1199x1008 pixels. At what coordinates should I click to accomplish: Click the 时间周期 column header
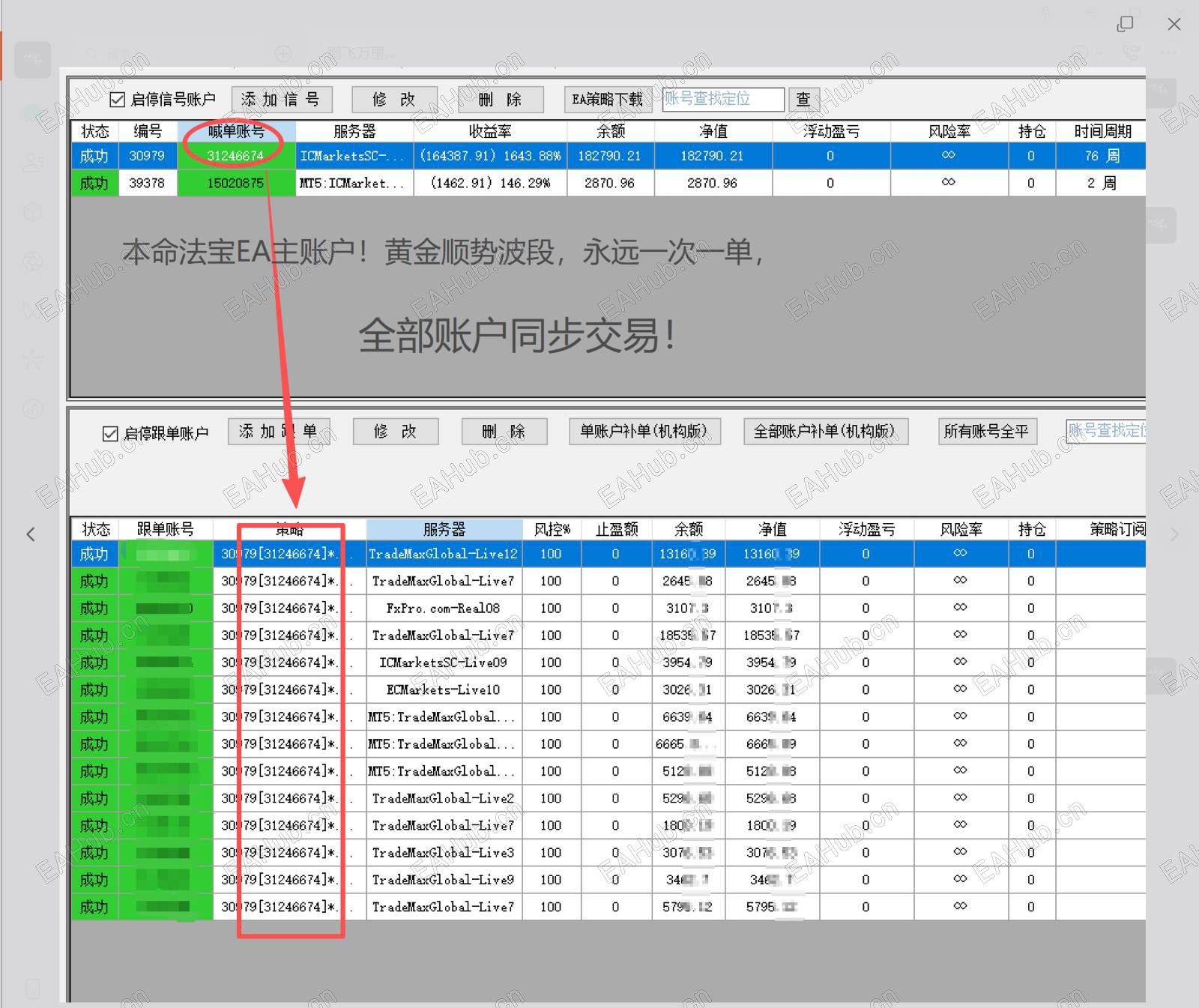coord(1102,131)
